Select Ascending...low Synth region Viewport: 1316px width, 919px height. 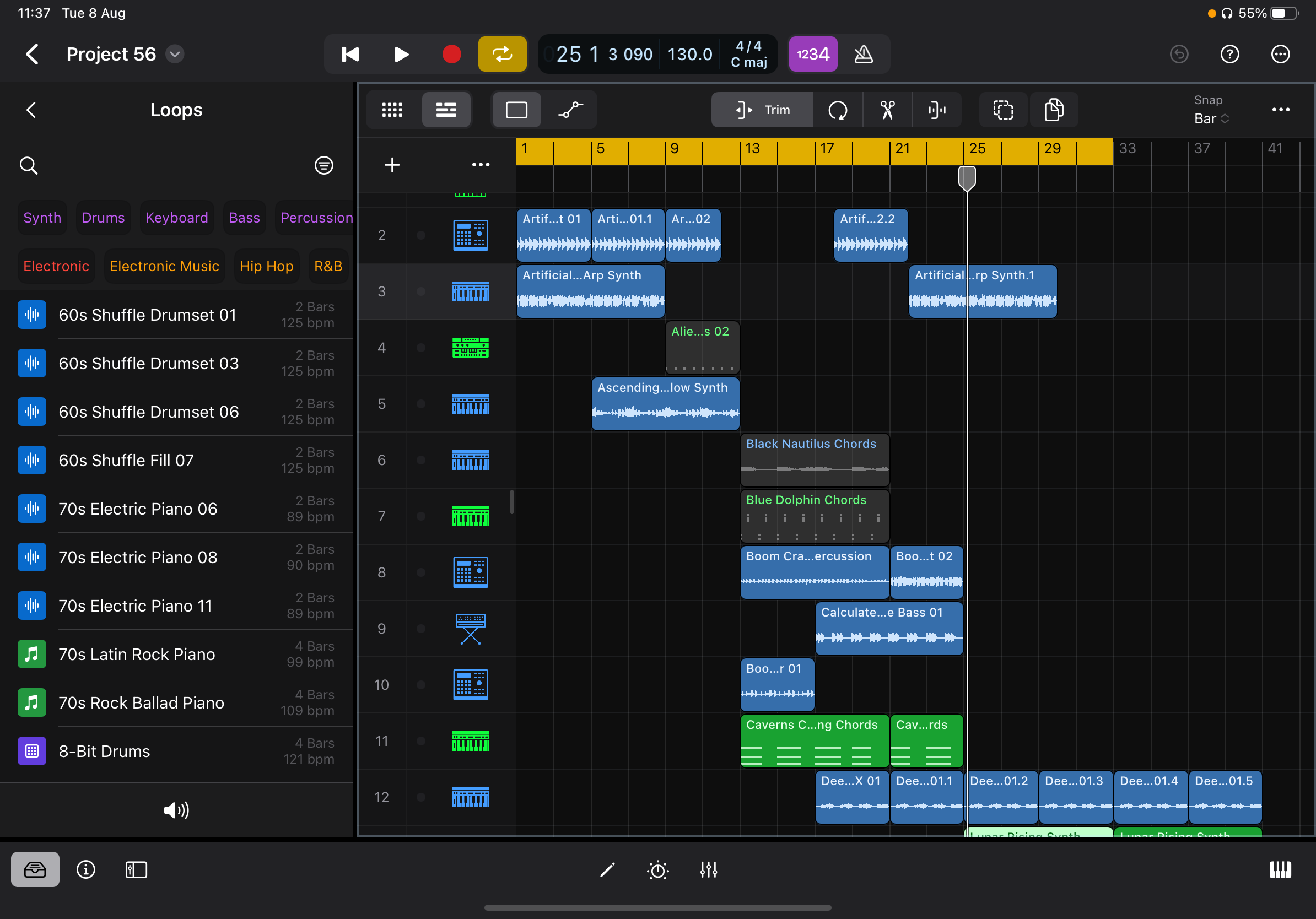tap(665, 404)
